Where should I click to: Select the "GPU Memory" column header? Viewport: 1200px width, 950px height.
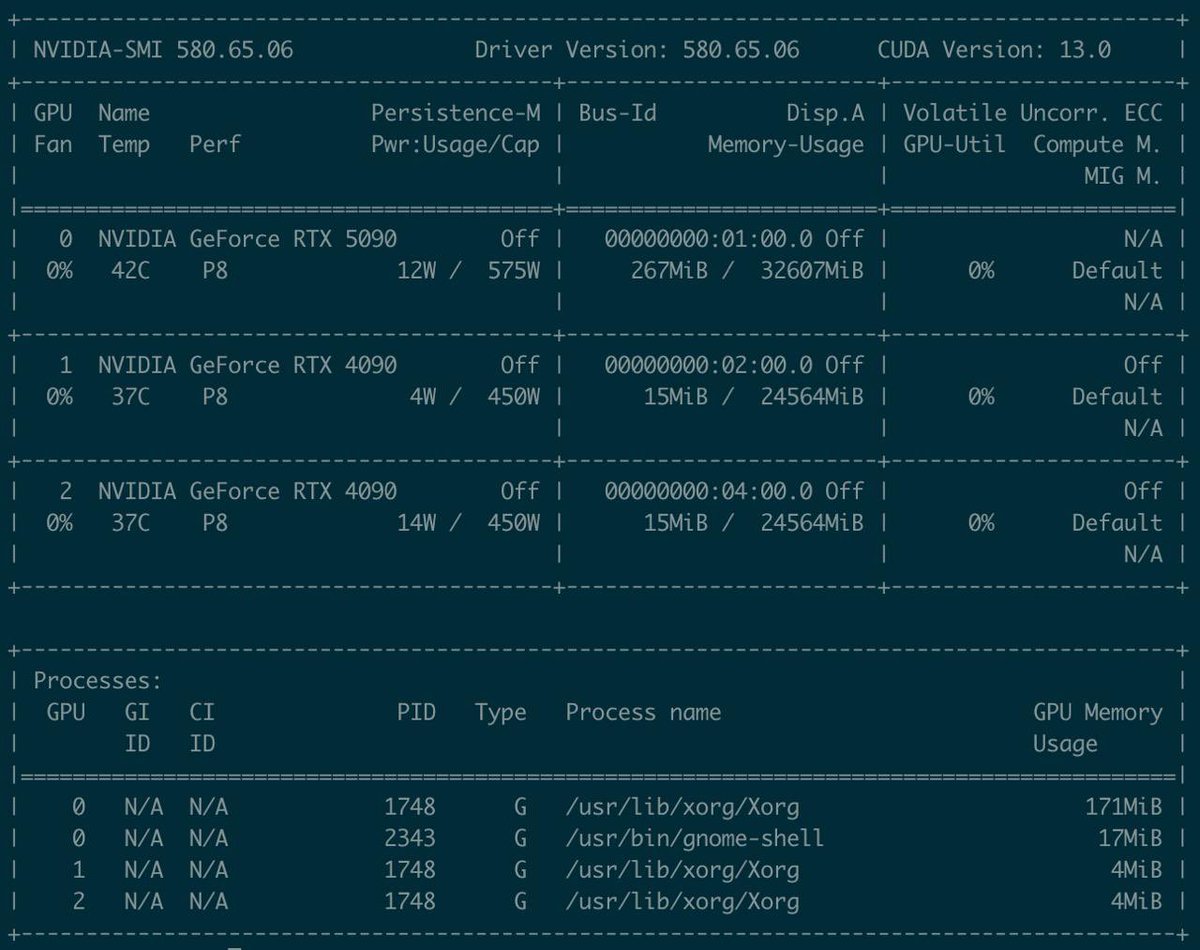click(1098, 713)
